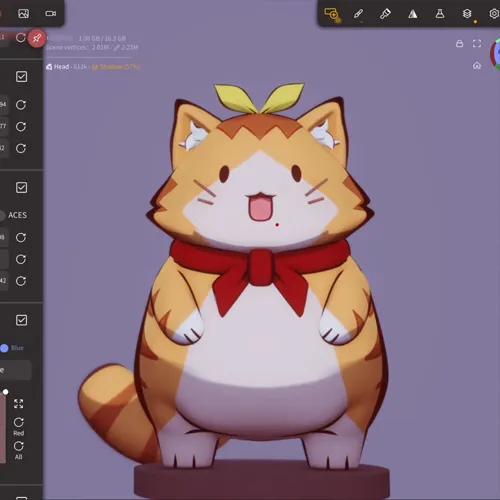Reset the value beside the 77 field

pos(21,127)
